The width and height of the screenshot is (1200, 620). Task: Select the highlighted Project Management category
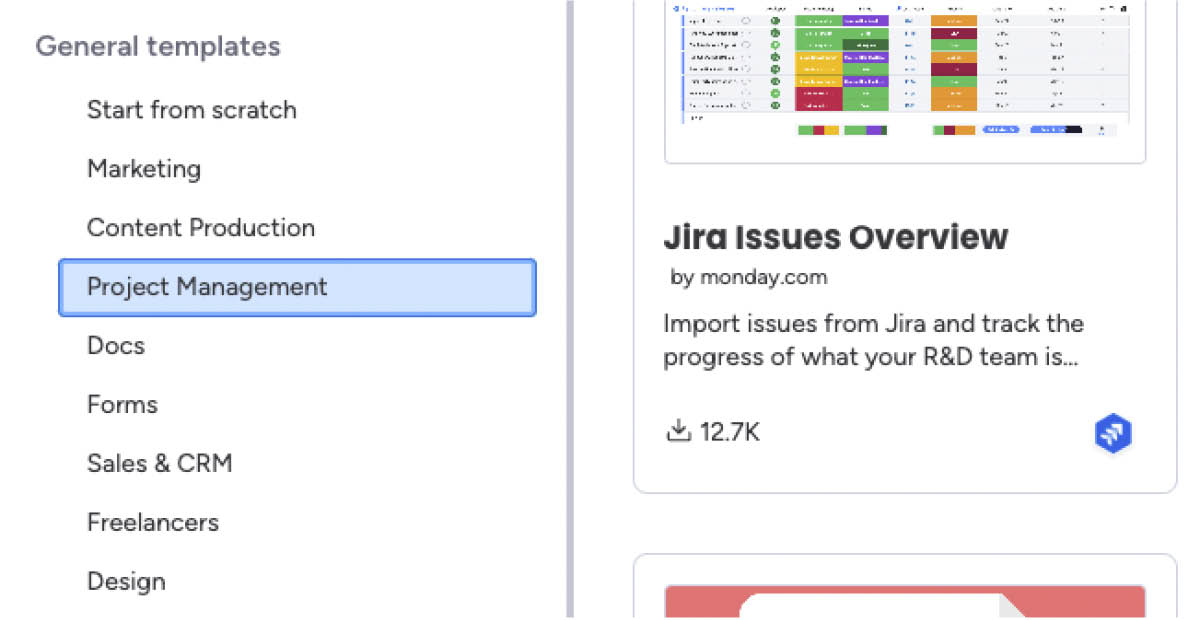click(297, 287)
